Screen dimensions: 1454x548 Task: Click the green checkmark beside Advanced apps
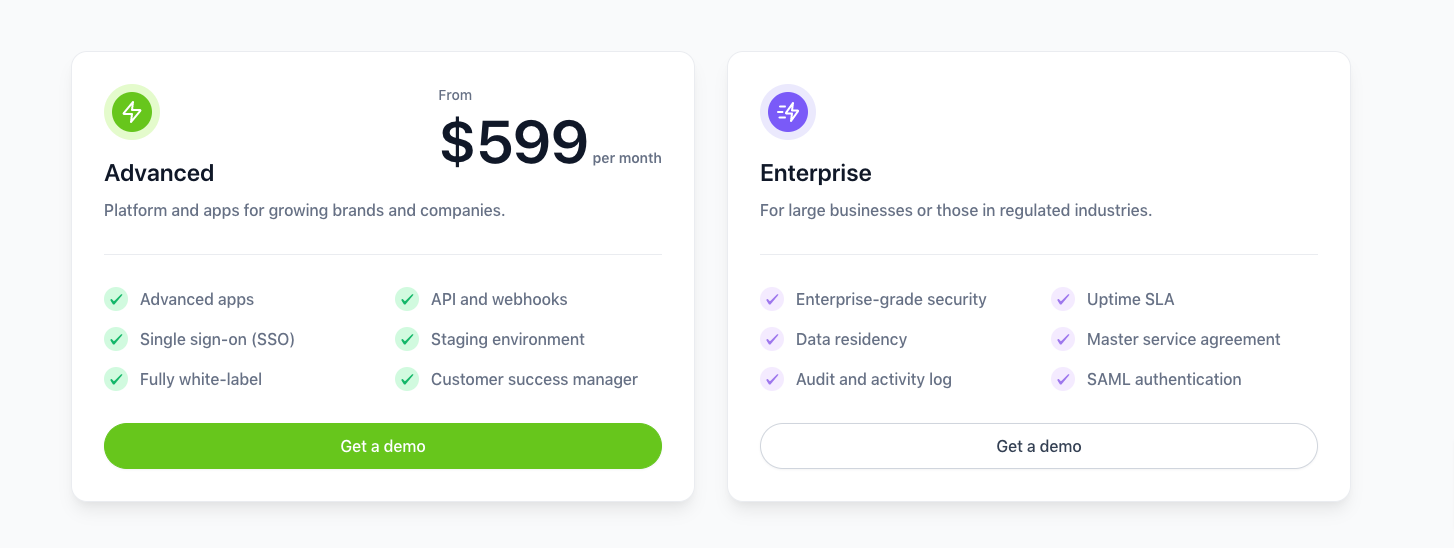116,299
